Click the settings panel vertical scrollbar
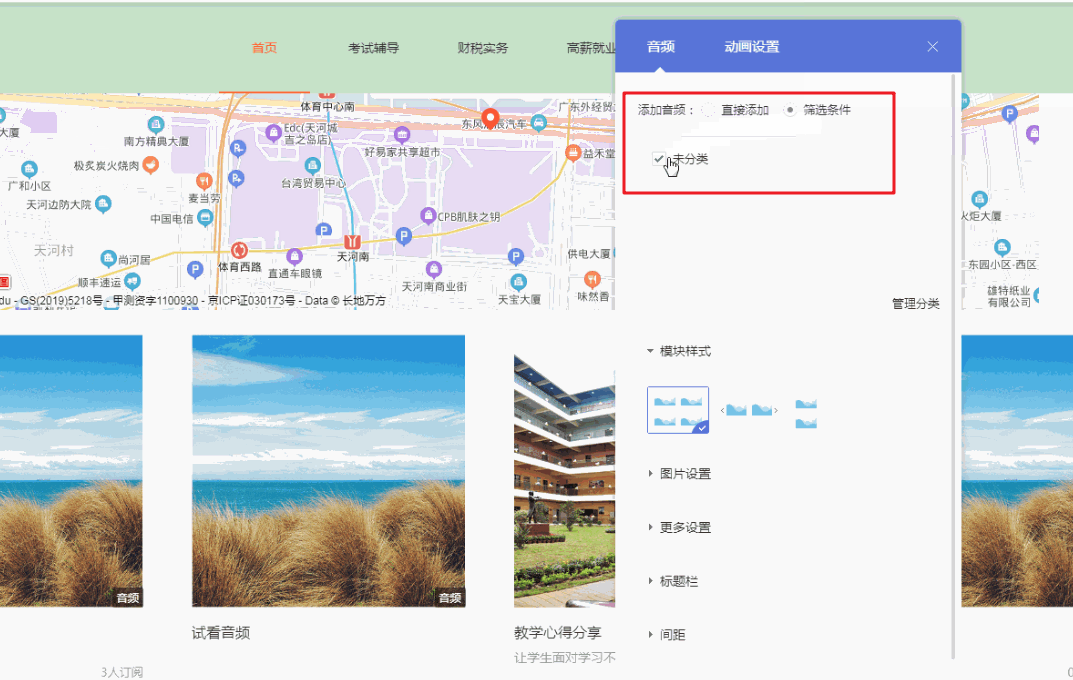The width and height of the screenshot is (1073, 680). tap(953, 366)
